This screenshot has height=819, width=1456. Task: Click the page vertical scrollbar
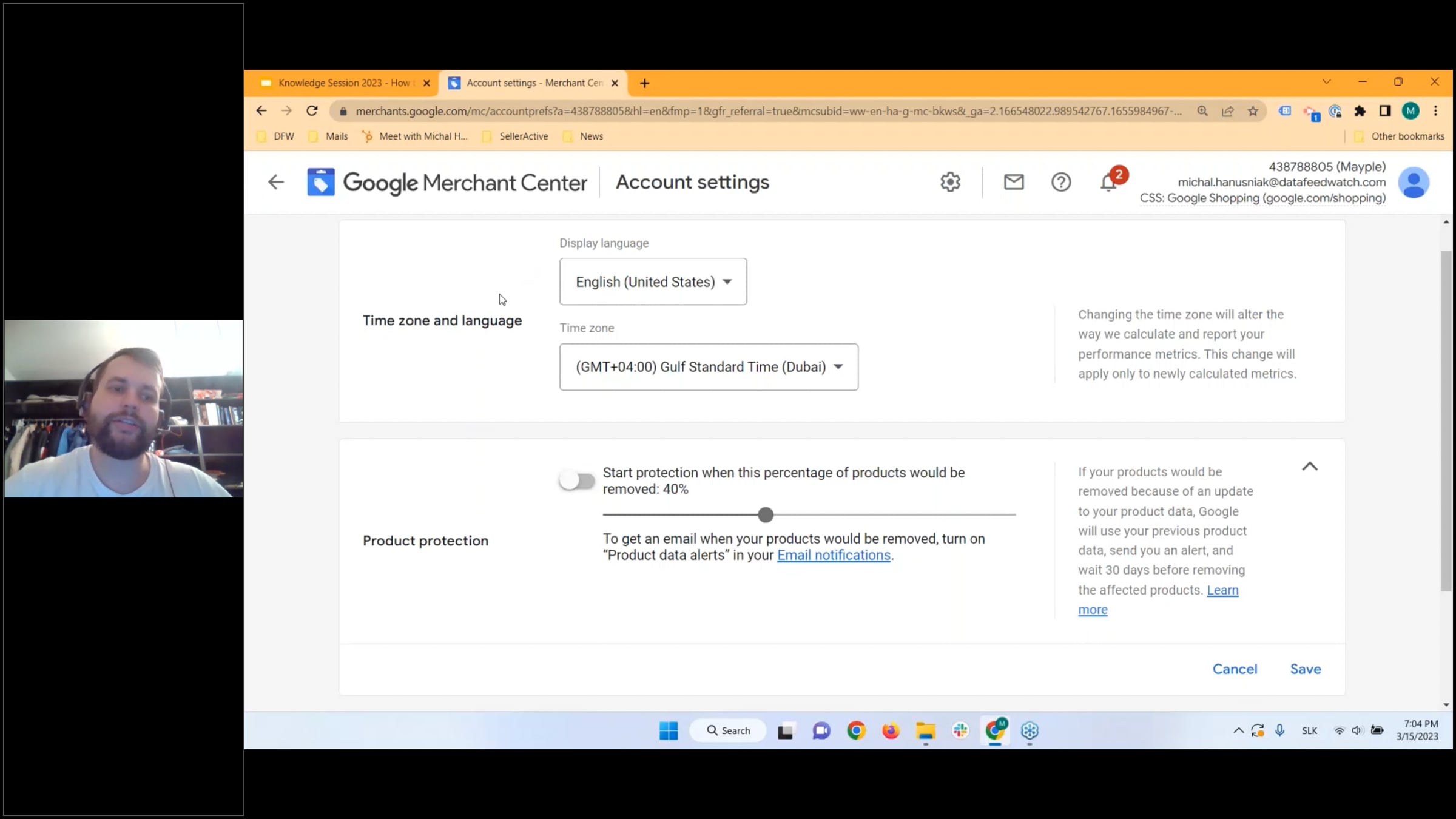1446,421
